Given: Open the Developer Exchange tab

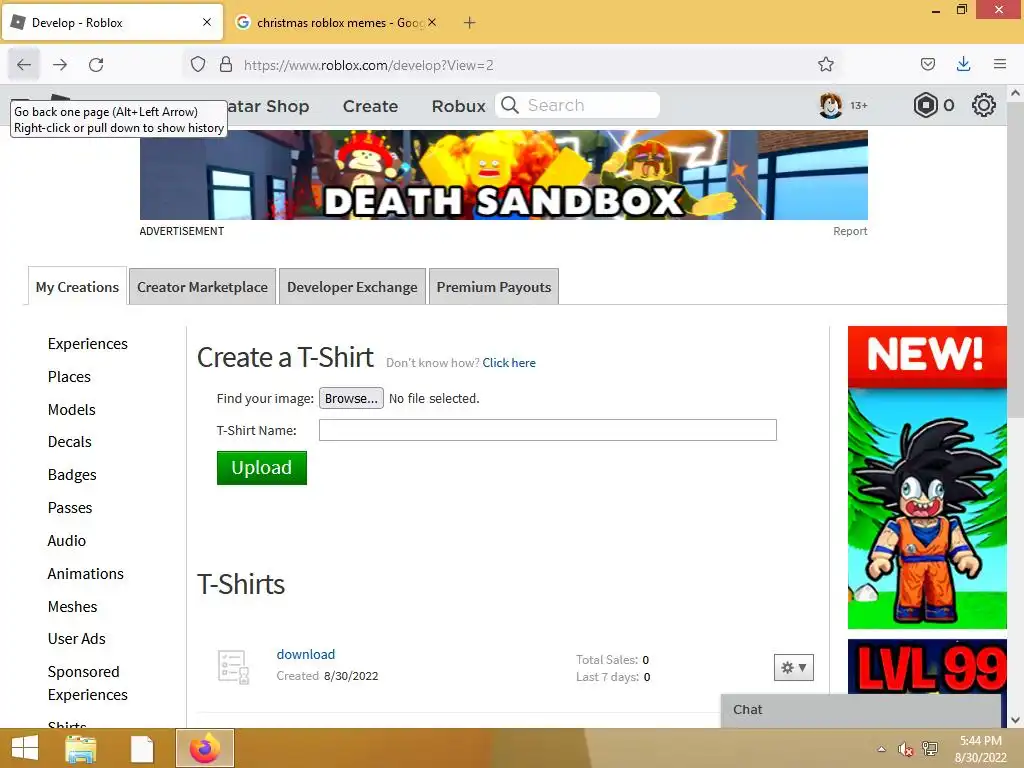Looking at the screenshot, I should (352, 287).
